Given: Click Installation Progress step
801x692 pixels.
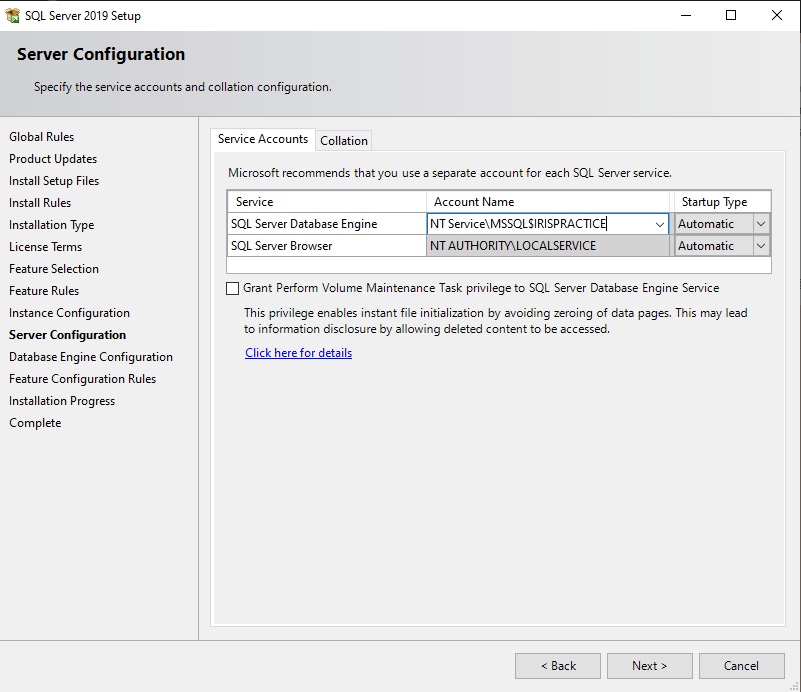Looking at the screenshot, I should coord(62,401).
